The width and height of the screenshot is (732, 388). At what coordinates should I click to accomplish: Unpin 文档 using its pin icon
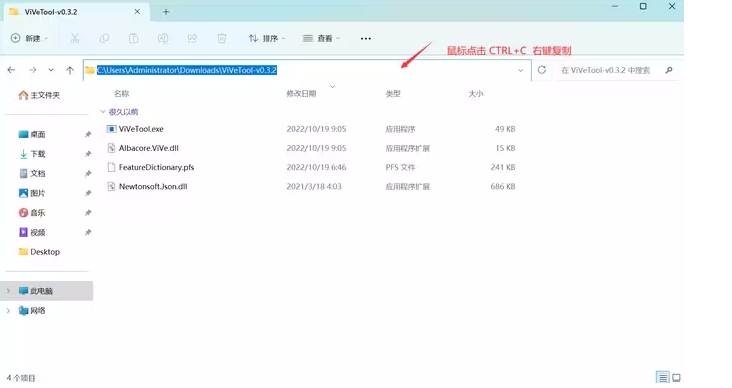coord(88,174)
